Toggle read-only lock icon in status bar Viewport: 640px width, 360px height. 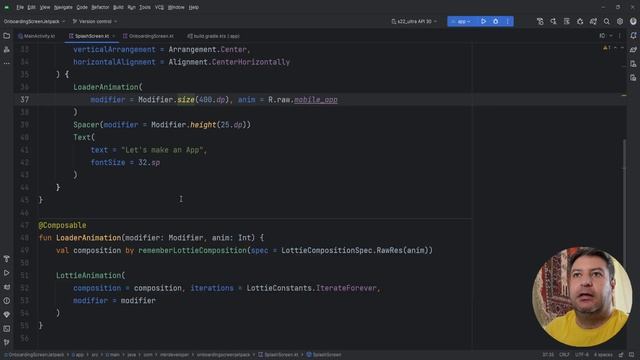[x=621, y=355]
